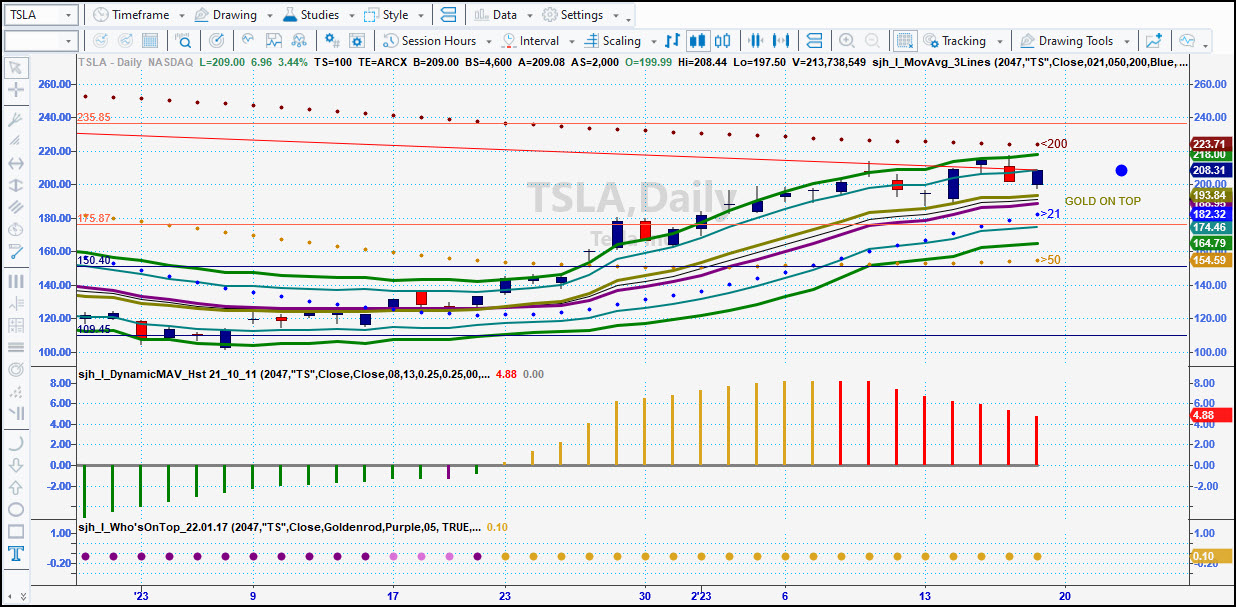1236x607 pixels.
Task: Expand the Studies dropdown arrow
Action: 351,16
